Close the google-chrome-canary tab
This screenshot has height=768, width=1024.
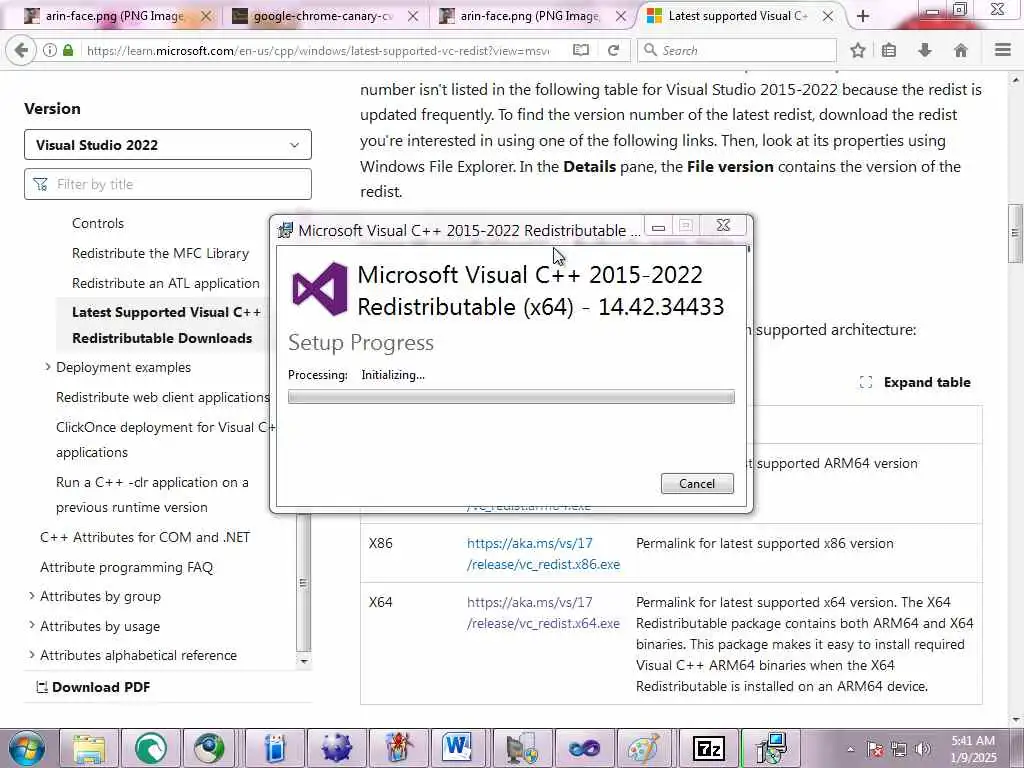click(413, 16)
